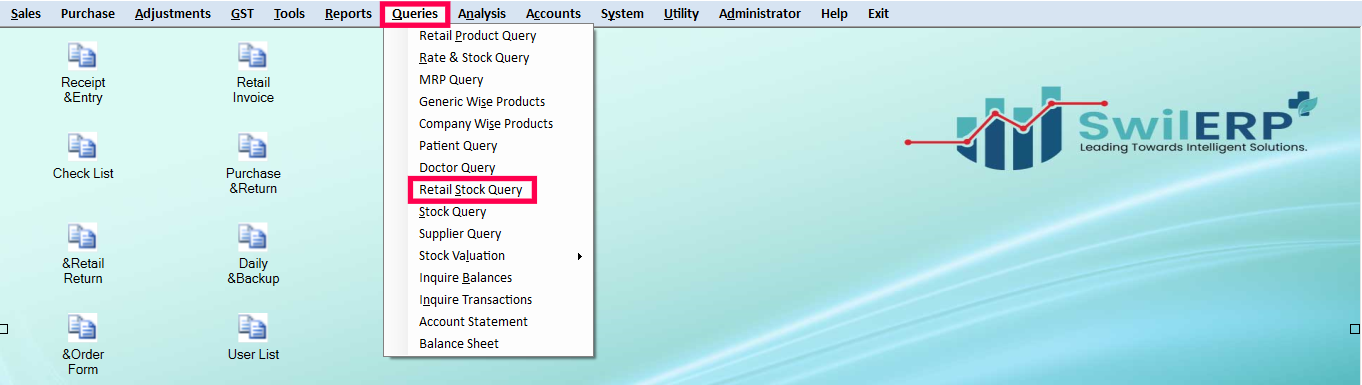Open the Tools menu
The height and width of the screenshot is (385, 1362).
(x=289, y=14)
